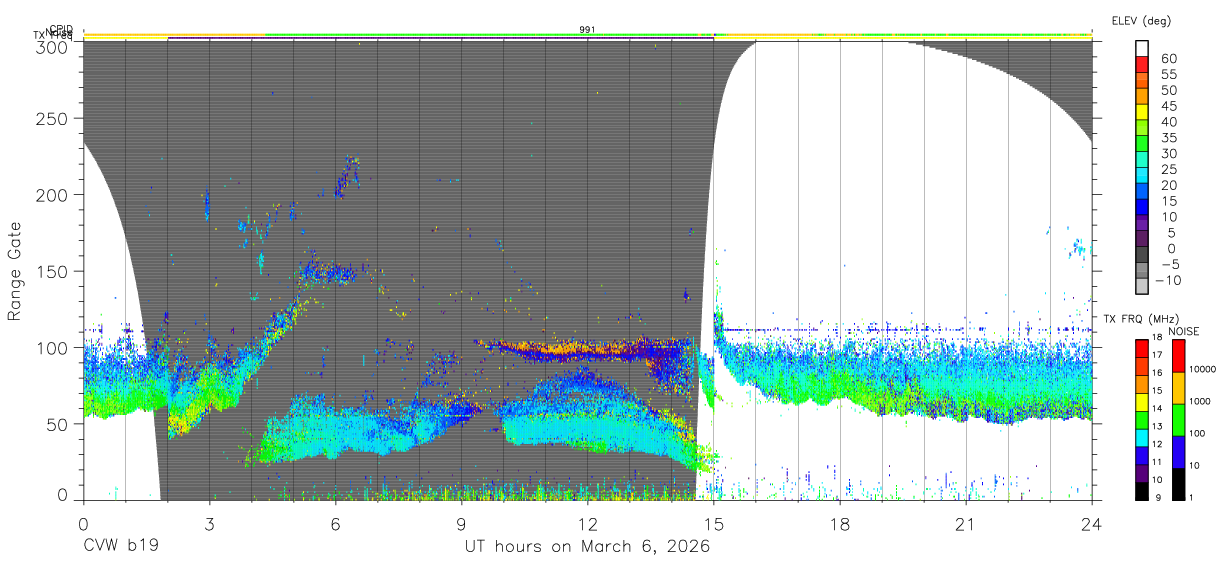Click the '100' tick on Range Gate axis
Viewport: 1228px width, 567px height.
coord(52,347)
